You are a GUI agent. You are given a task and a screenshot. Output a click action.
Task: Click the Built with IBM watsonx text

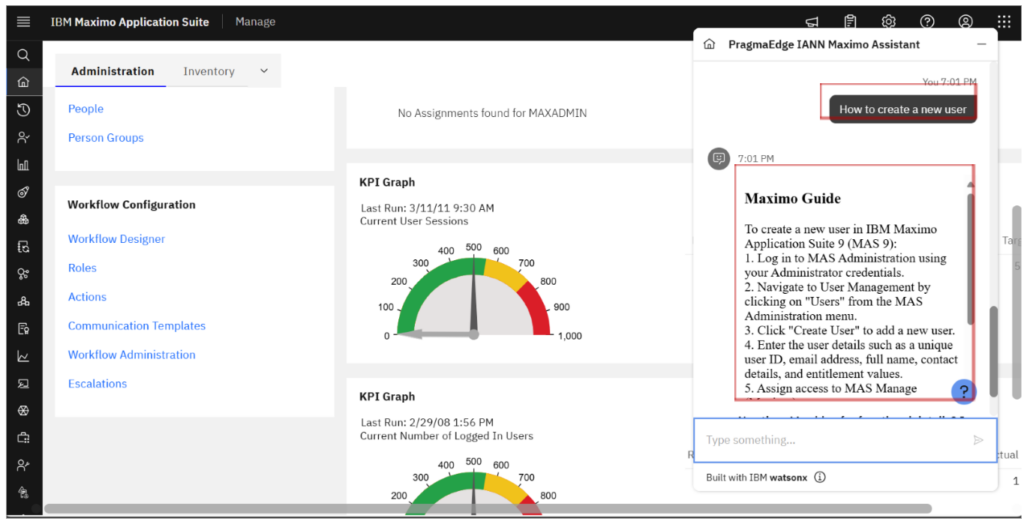[756, 477]
